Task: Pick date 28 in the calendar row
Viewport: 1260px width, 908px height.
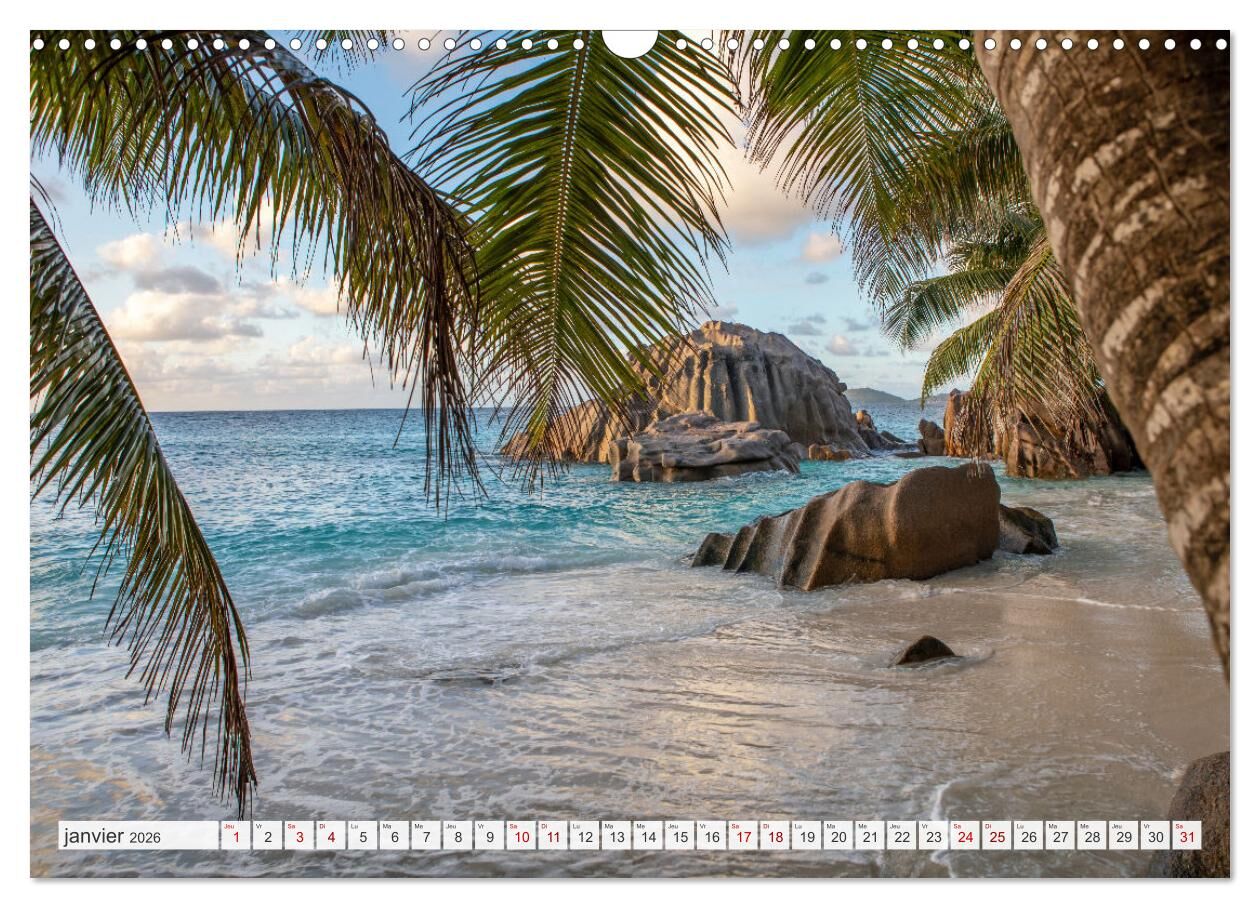Action: click(1091, 836)
